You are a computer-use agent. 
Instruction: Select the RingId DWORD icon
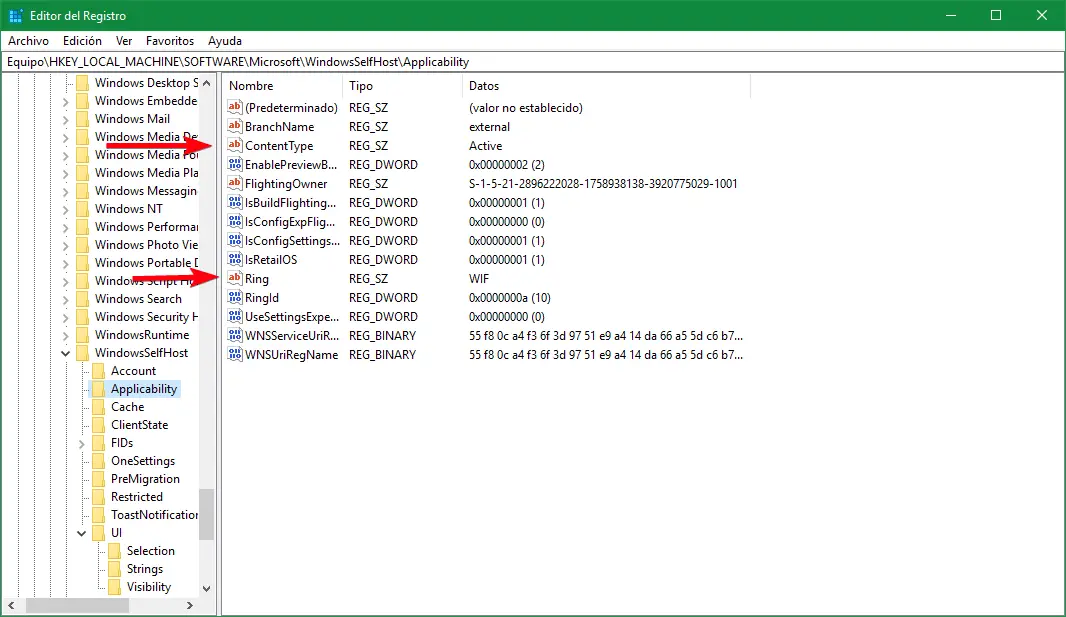point(235,297)
